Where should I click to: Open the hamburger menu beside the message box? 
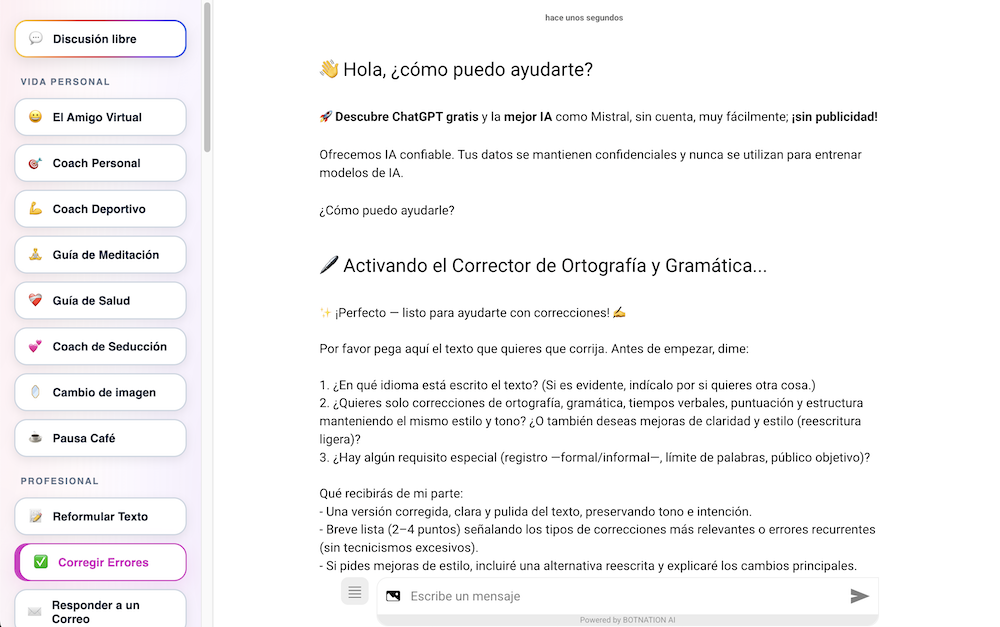[354, 592]
